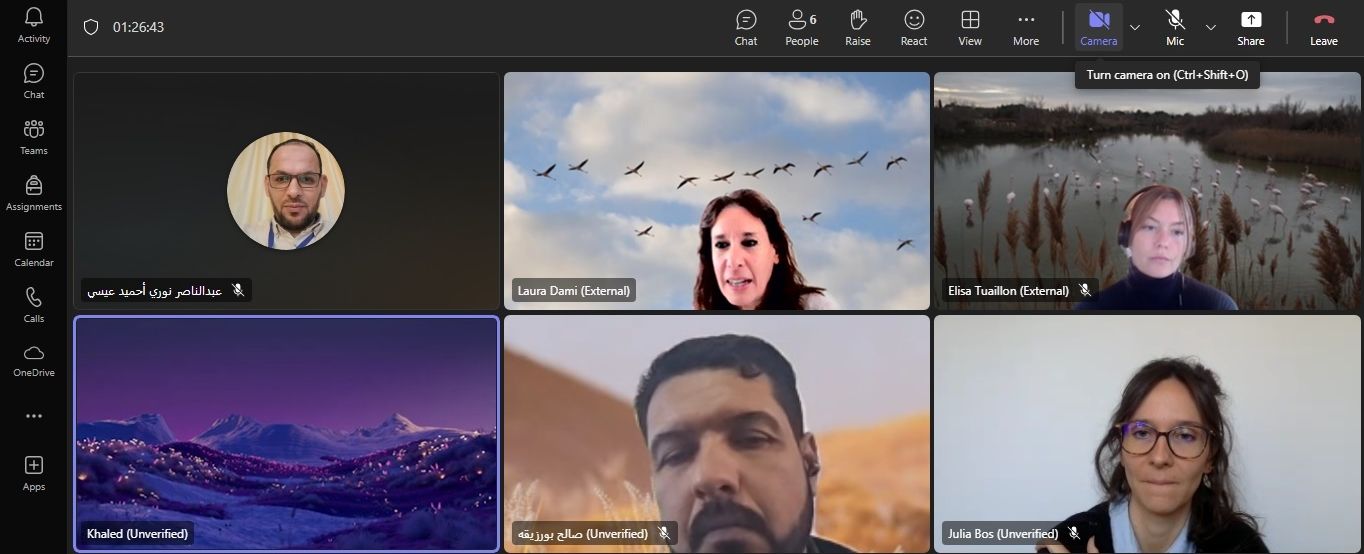The width and height of the screenshot is (1364, 554).
Task: Switch to Teams tab in sidebar
Action: tap(34, 137)
